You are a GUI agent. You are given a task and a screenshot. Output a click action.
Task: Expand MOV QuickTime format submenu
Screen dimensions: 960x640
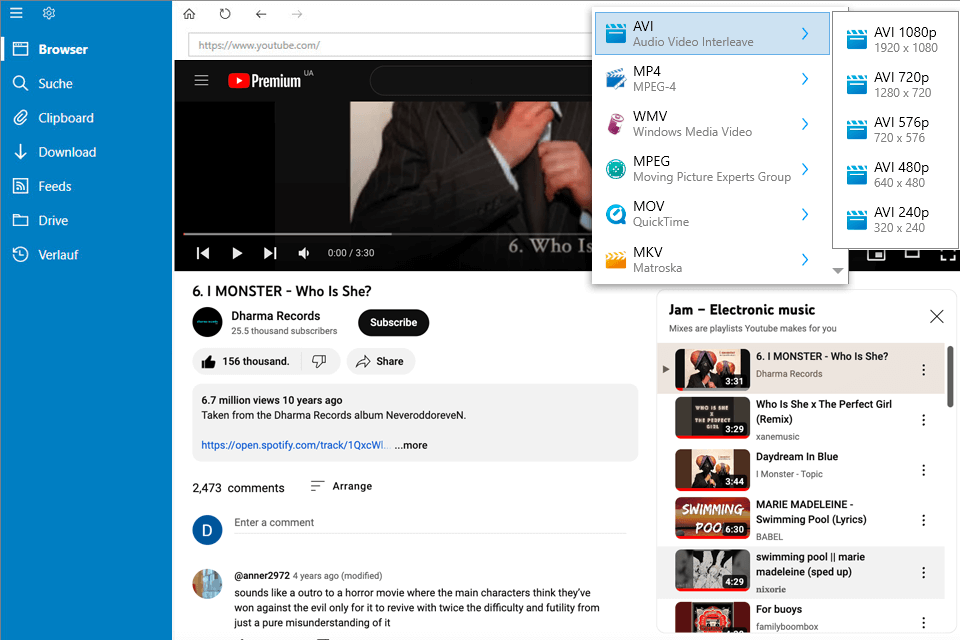tap(712, 214)
